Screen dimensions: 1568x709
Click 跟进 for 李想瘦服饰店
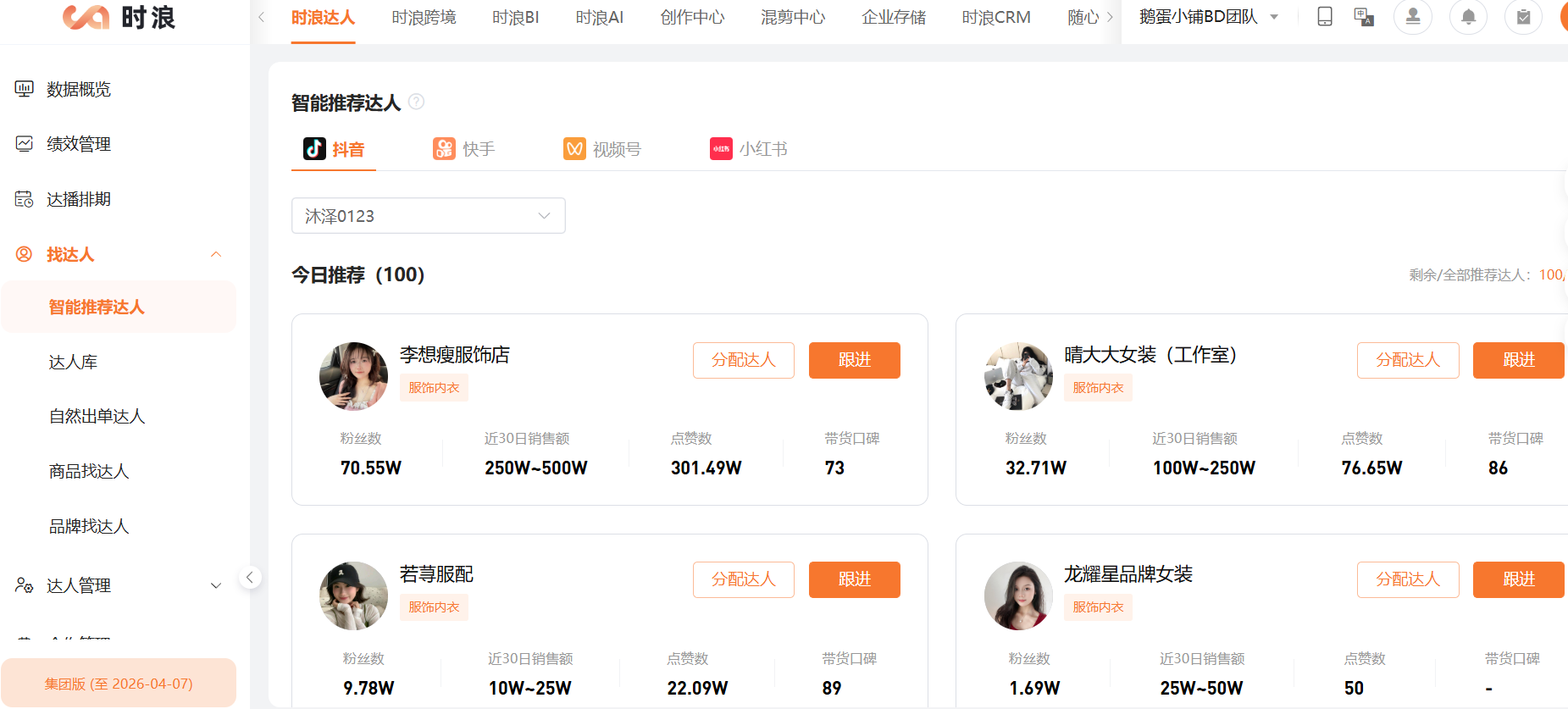[x=855, y=360]
